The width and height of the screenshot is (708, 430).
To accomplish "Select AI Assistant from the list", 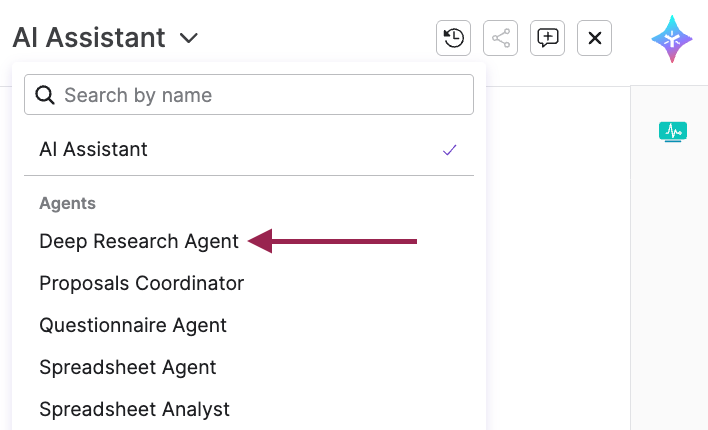I will tap(94, 149).
